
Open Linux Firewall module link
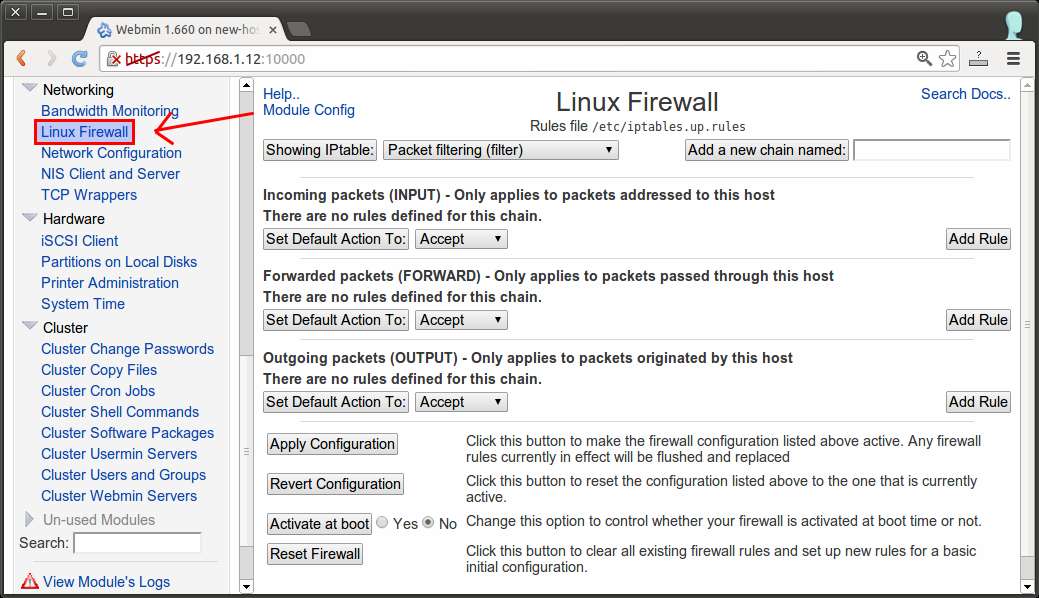(x=85, y=132)
